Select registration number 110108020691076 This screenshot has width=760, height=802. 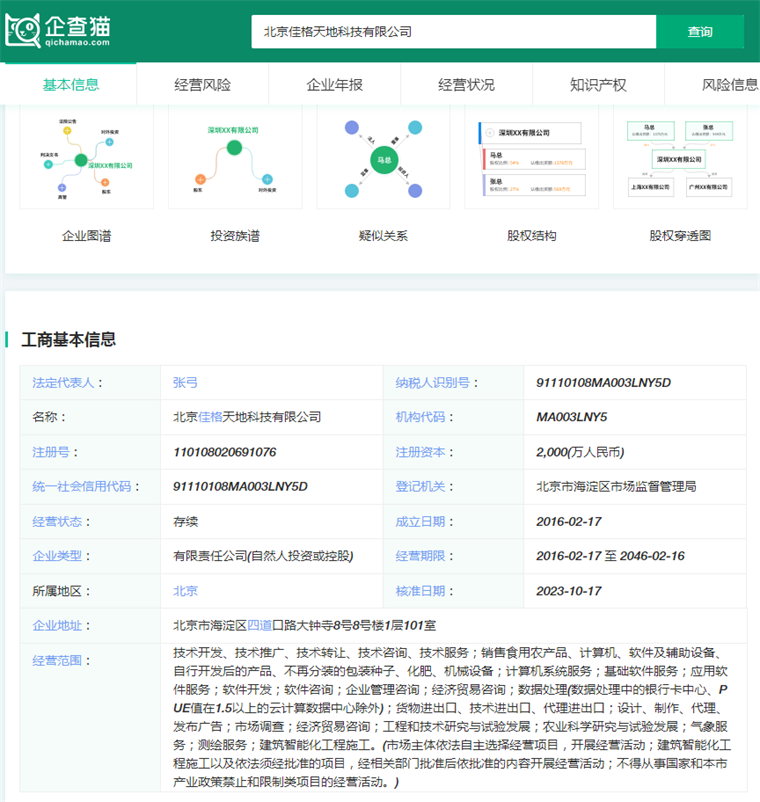(x=225, y=452)
